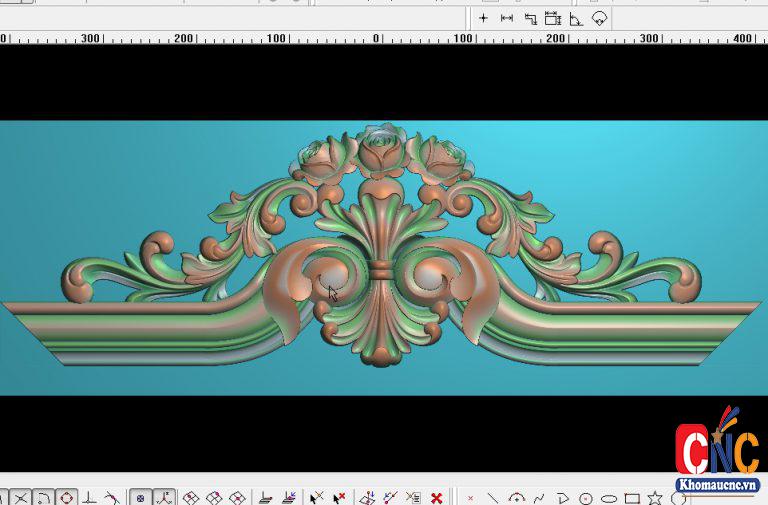Image resolution: width=768 pixels, height=505 pixels.
Task: Select the horizontal dimension measuring tool
Action: tap(507, 18)
